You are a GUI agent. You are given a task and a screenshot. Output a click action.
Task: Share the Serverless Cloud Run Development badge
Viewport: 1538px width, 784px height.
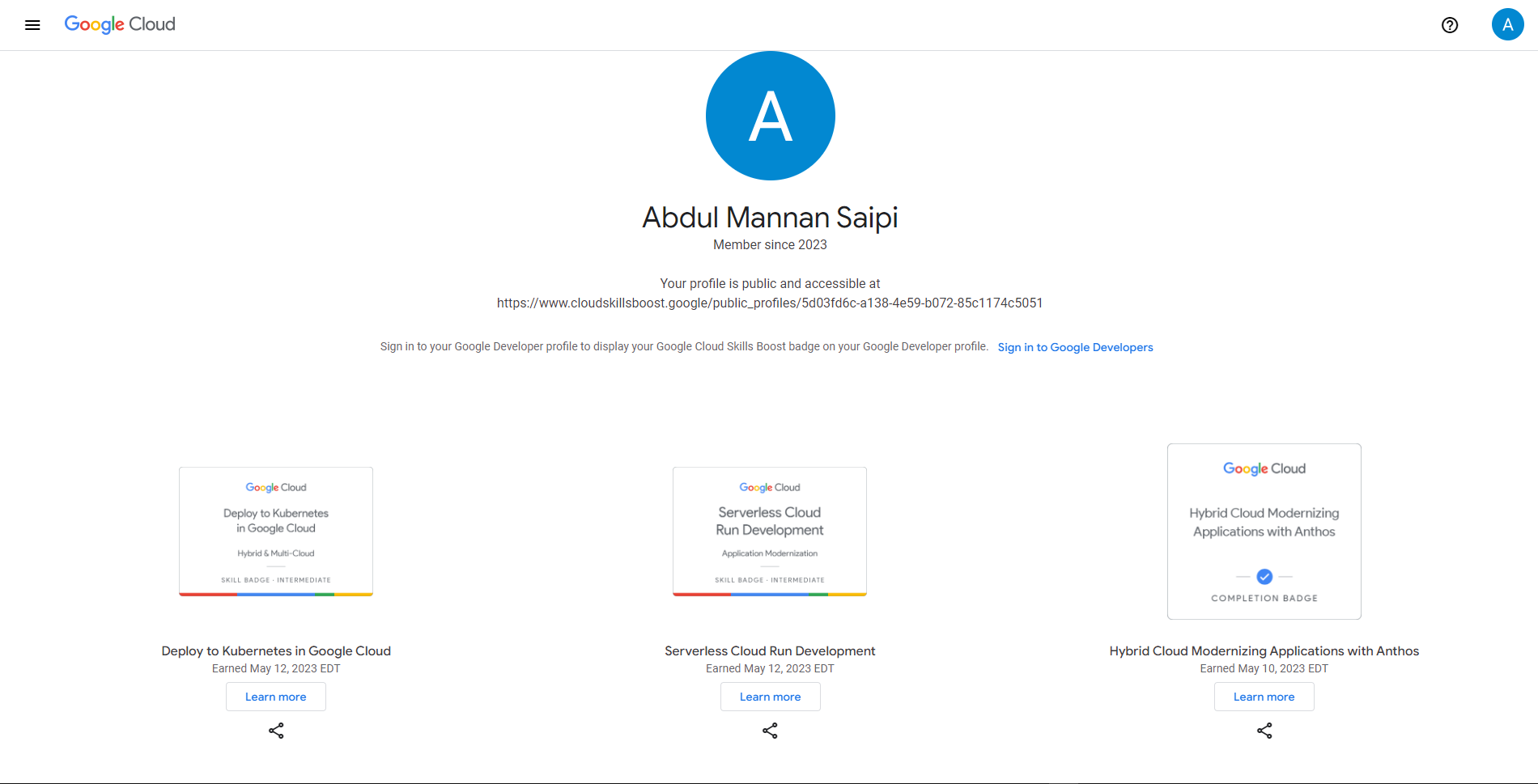770,731
